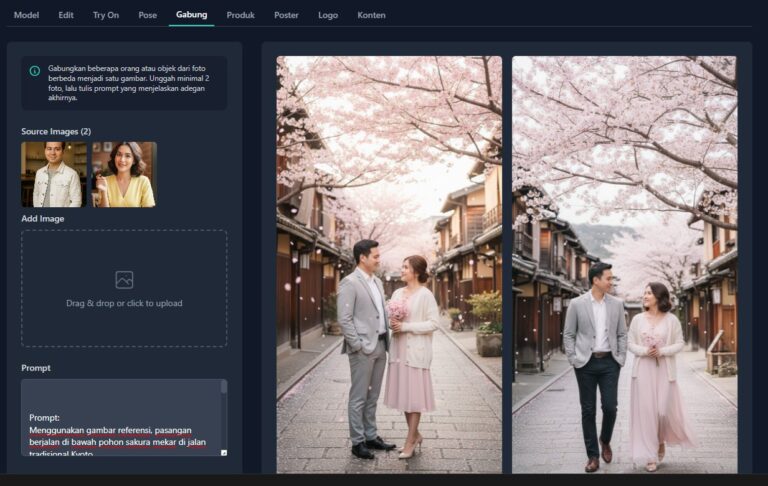Viewport: 768px width, 486px height.
Task: Click the "Source Images (2)" label
Action: click(56, 132)
